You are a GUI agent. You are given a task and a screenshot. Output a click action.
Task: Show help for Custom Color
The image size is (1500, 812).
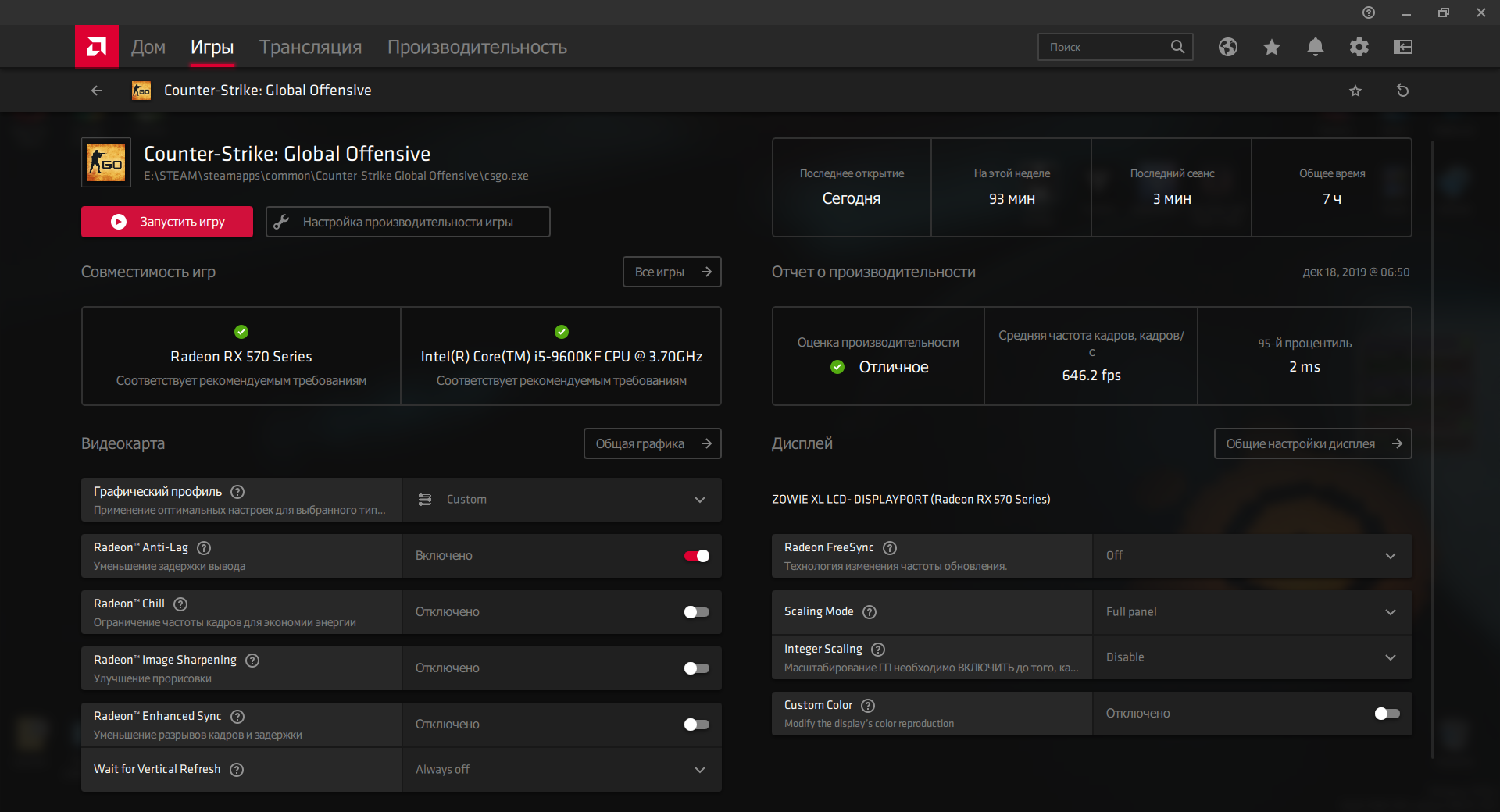point(868,706)
